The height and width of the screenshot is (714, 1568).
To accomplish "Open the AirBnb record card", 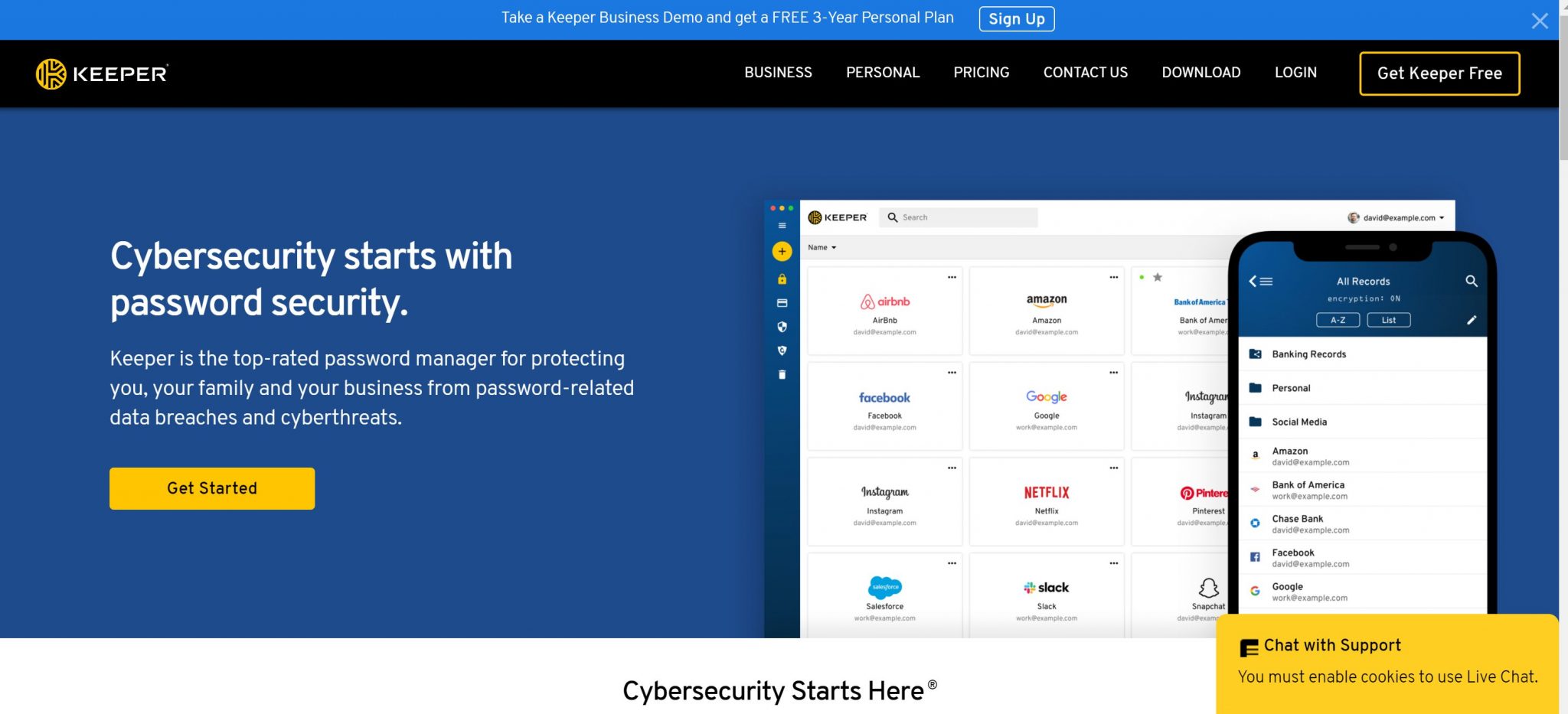I will pos(884,311).
